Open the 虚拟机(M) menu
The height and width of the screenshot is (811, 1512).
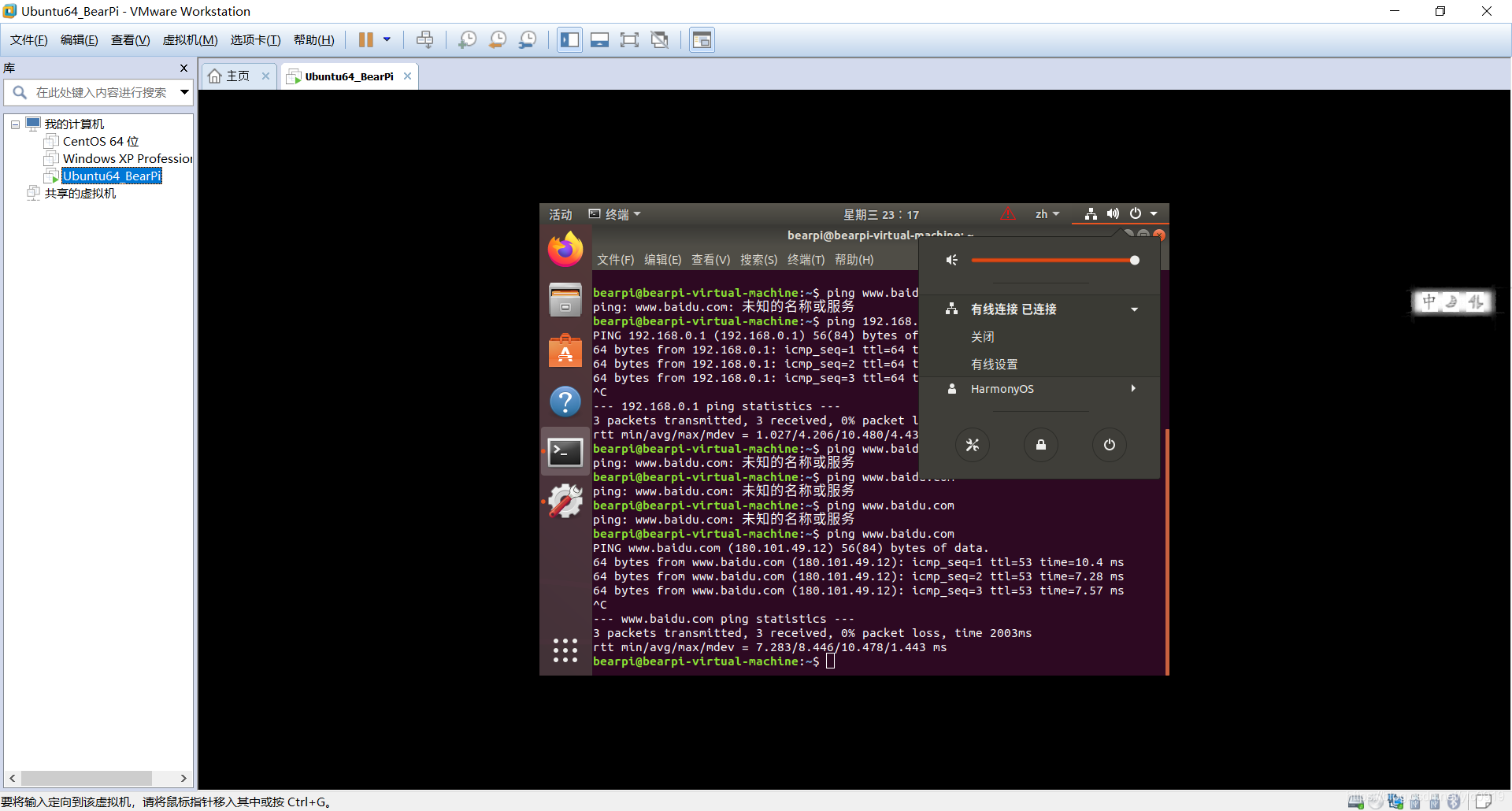pos(190,40)
